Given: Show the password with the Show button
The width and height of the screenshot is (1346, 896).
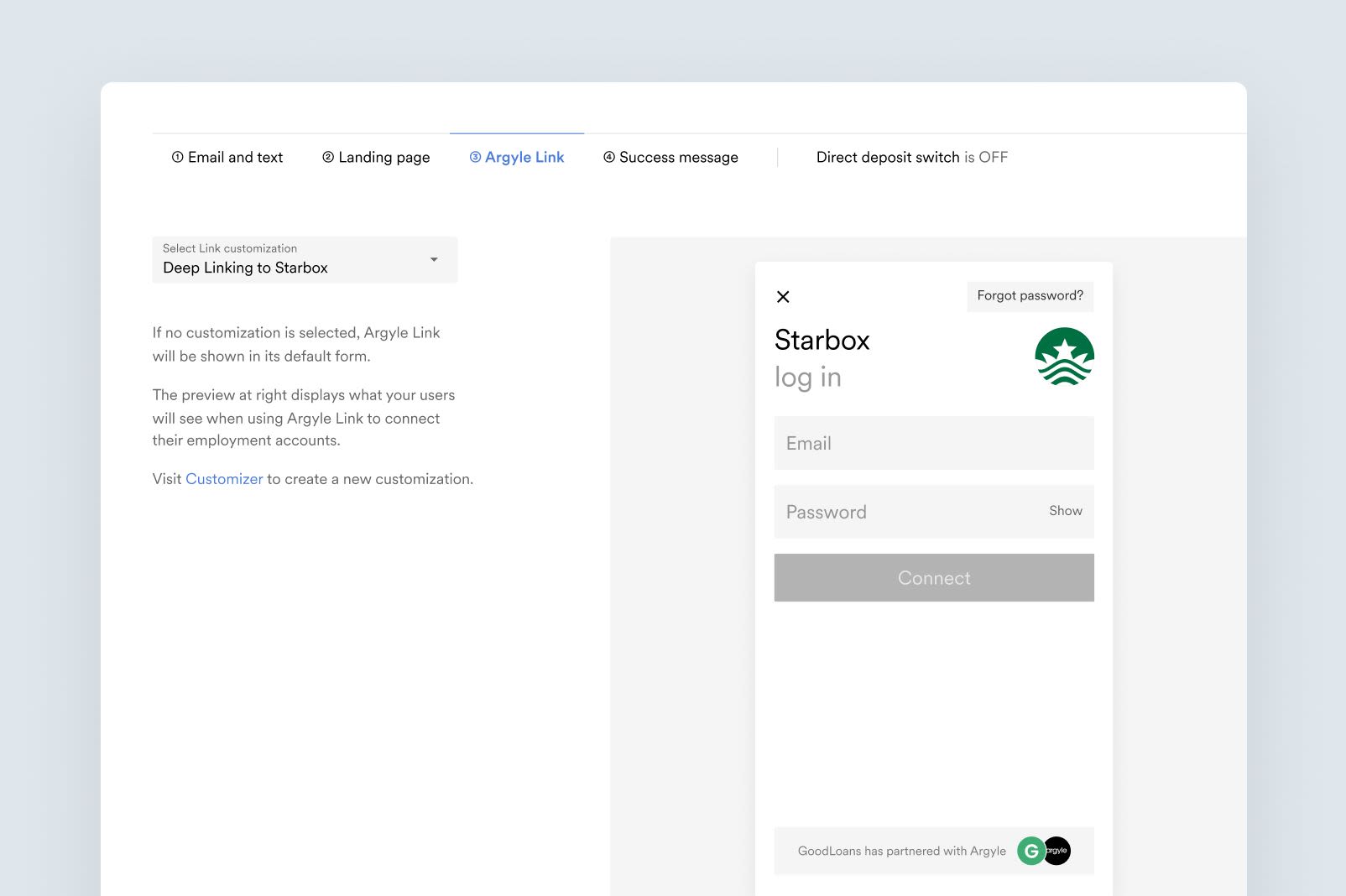Looking at the screenshot, I should tap(1066, 511).
